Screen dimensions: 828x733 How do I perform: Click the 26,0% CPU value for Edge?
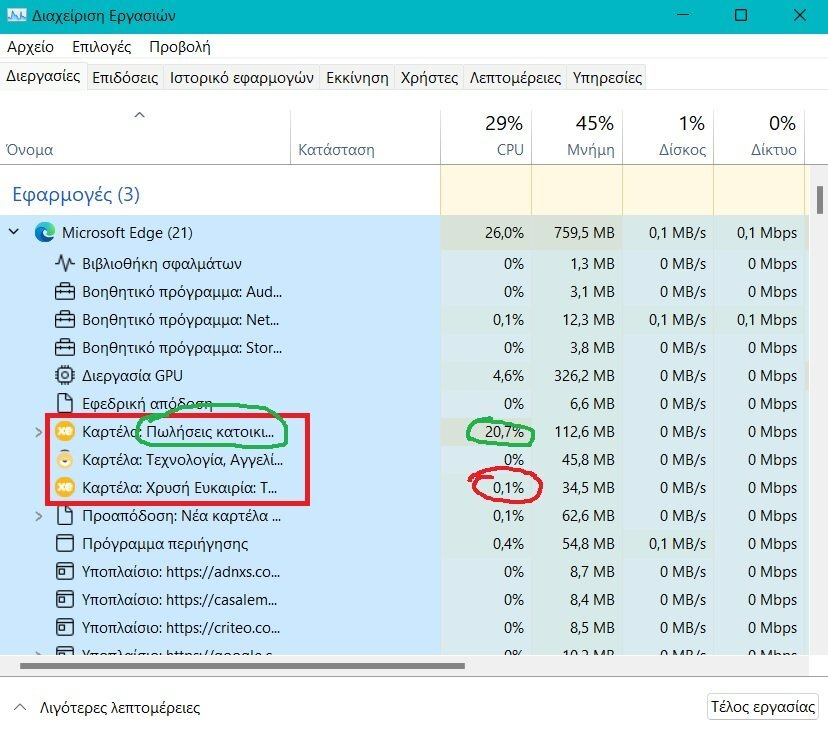[504, 232]
